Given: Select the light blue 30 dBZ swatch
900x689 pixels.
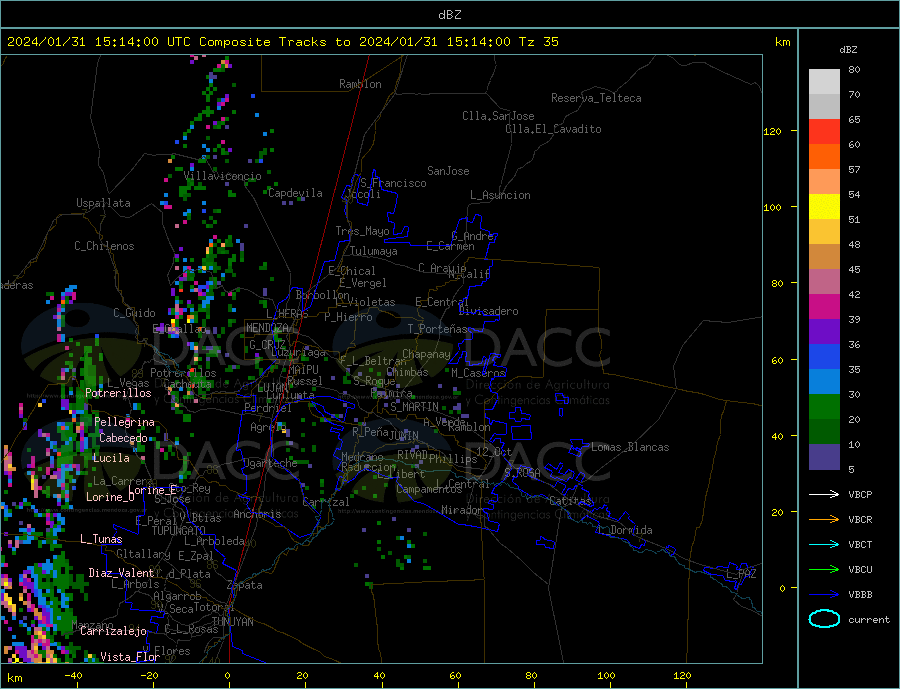Looking at the screenshot, I should point(824,382).
